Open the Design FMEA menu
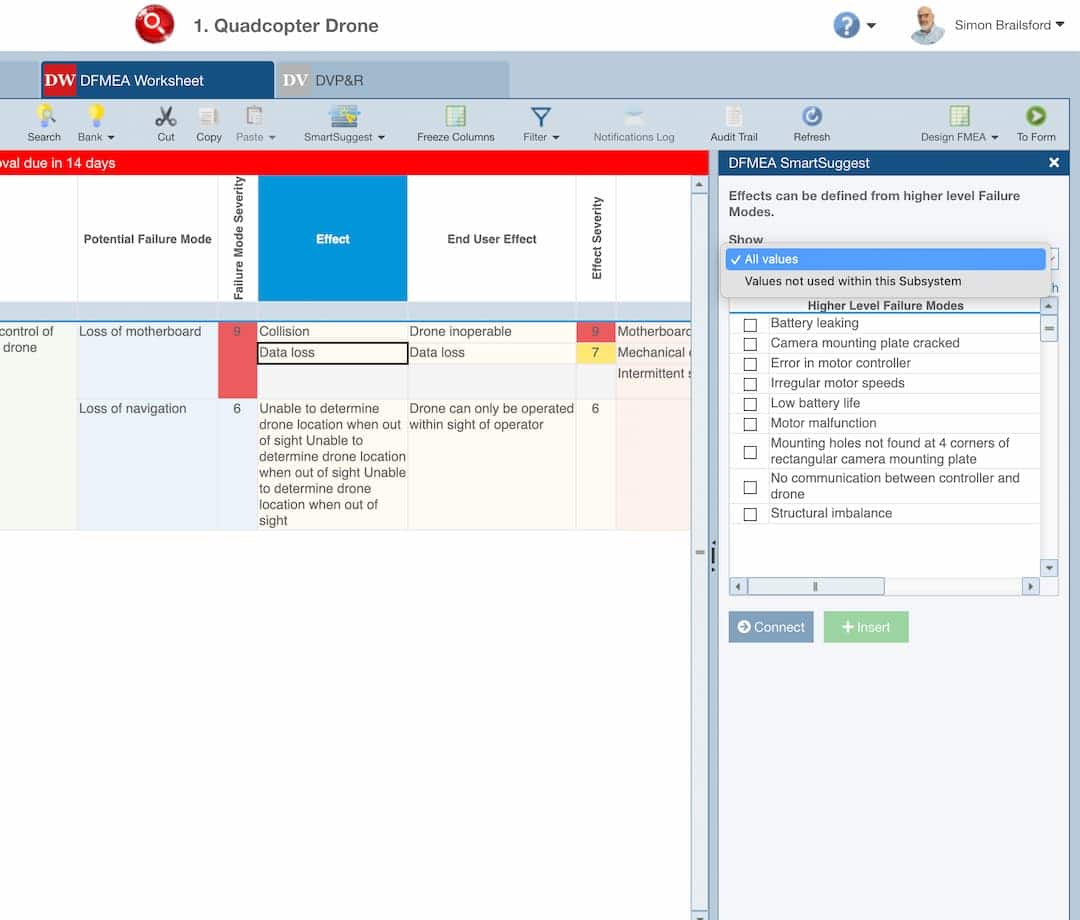The height and width of the screenshot is (920, 1080). 957,122
